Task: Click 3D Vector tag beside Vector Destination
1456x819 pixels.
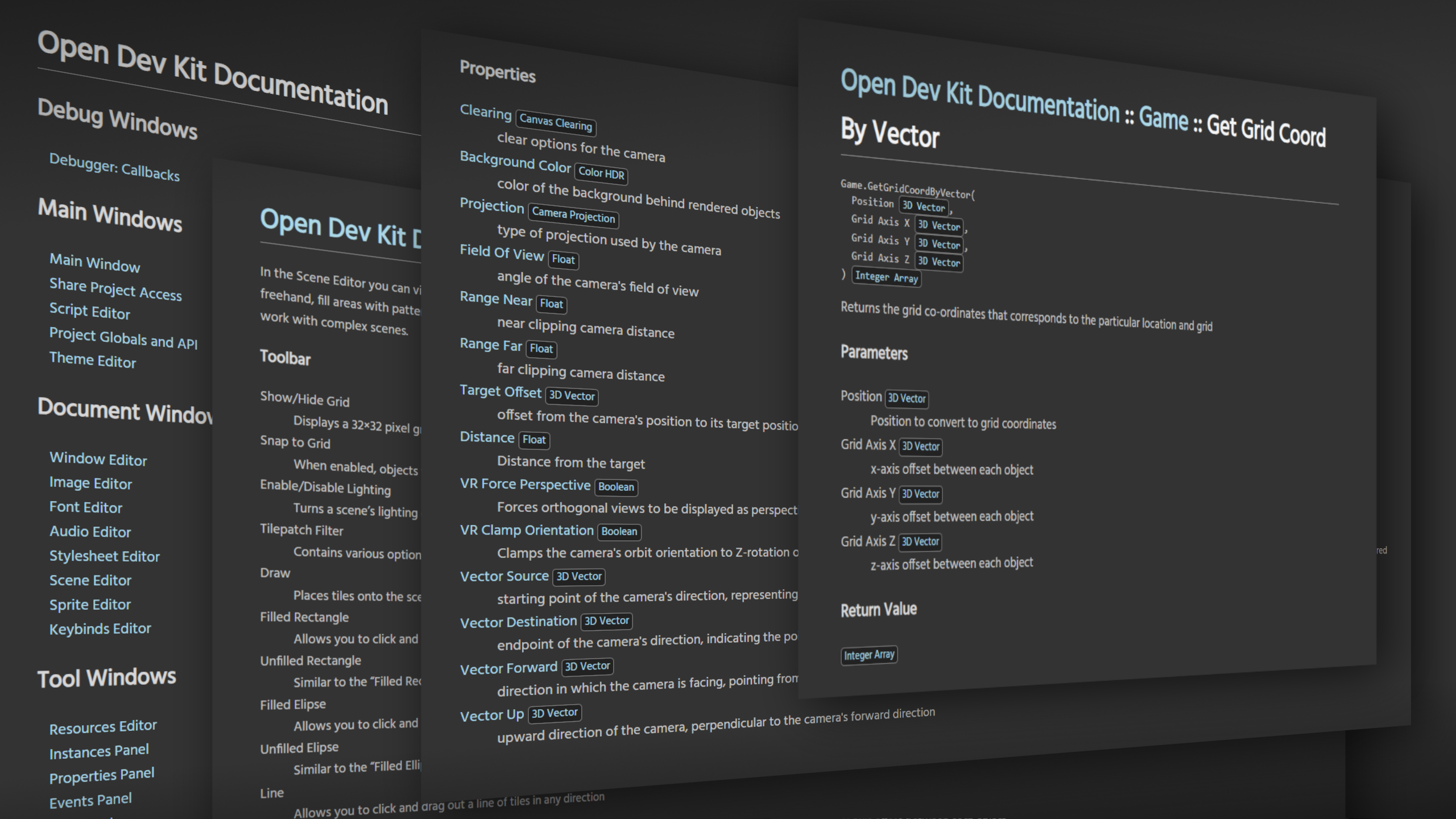Action: coord(606,621)
